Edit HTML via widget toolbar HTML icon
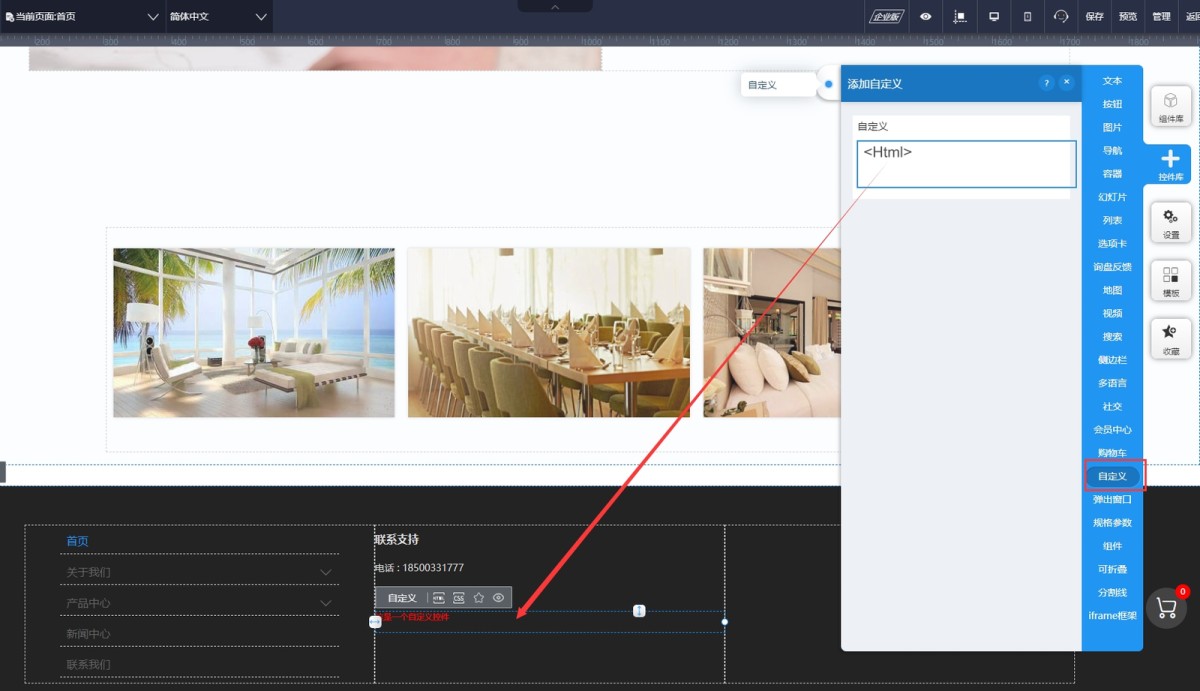The image size is (1200, 691). (439, 598)
